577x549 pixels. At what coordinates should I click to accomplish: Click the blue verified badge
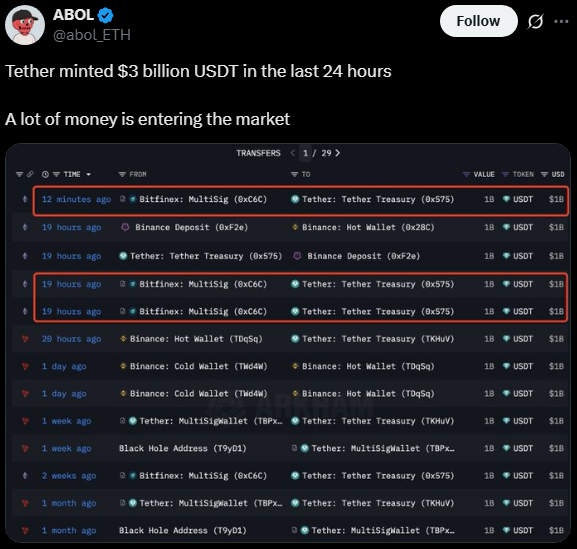[106, 15]
